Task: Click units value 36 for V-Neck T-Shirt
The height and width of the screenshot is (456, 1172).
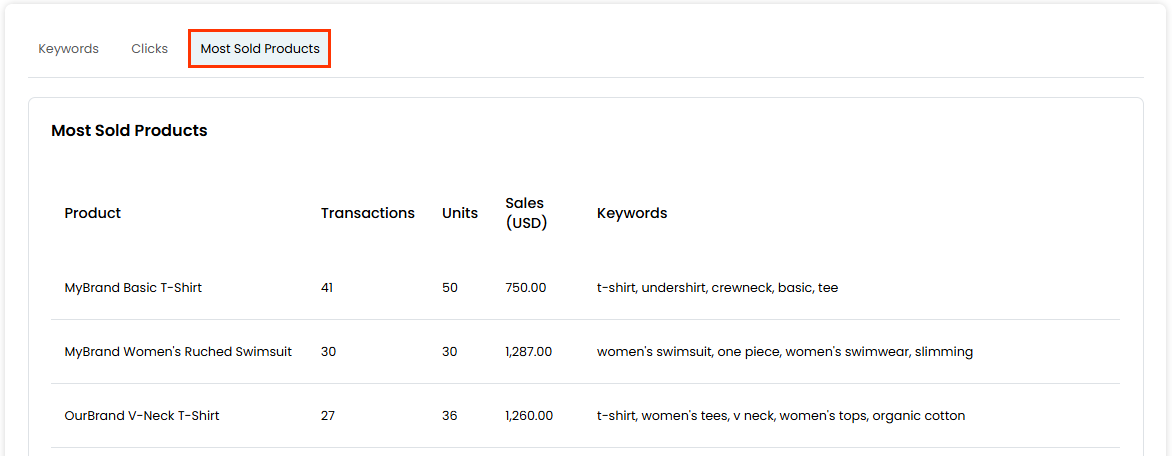Action: (x=450, y=416)
